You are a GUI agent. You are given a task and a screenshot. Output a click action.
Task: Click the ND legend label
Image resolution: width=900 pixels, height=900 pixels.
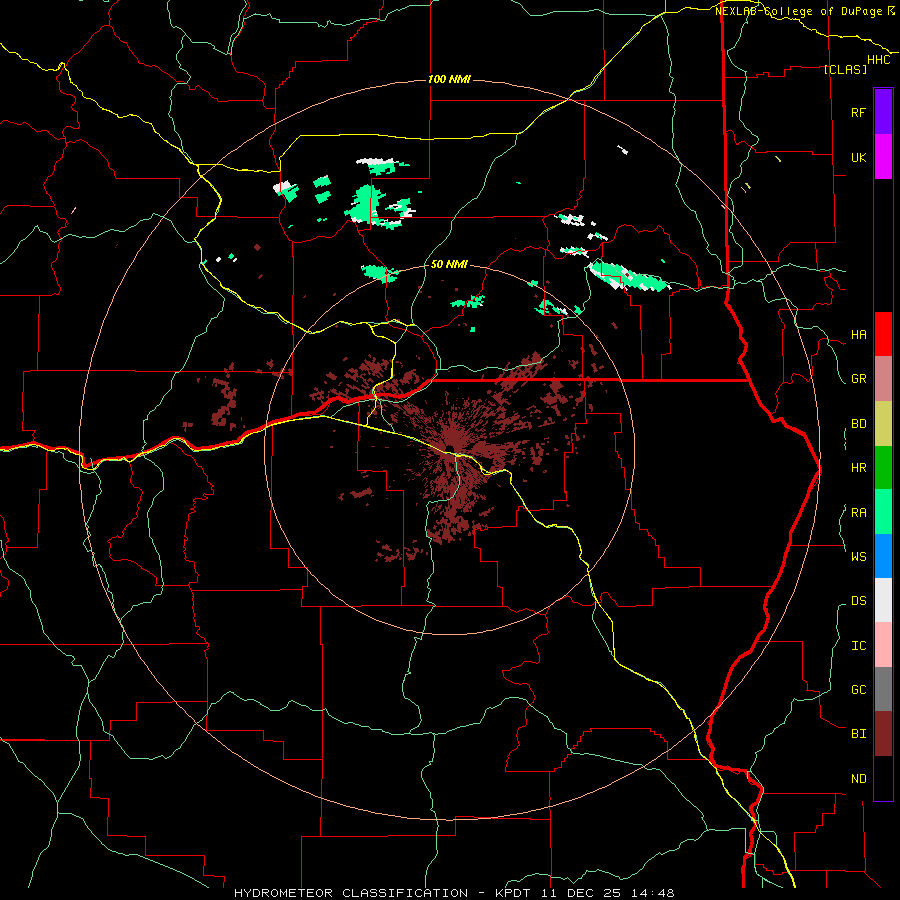pyautogui.click(x=858, y=779)
